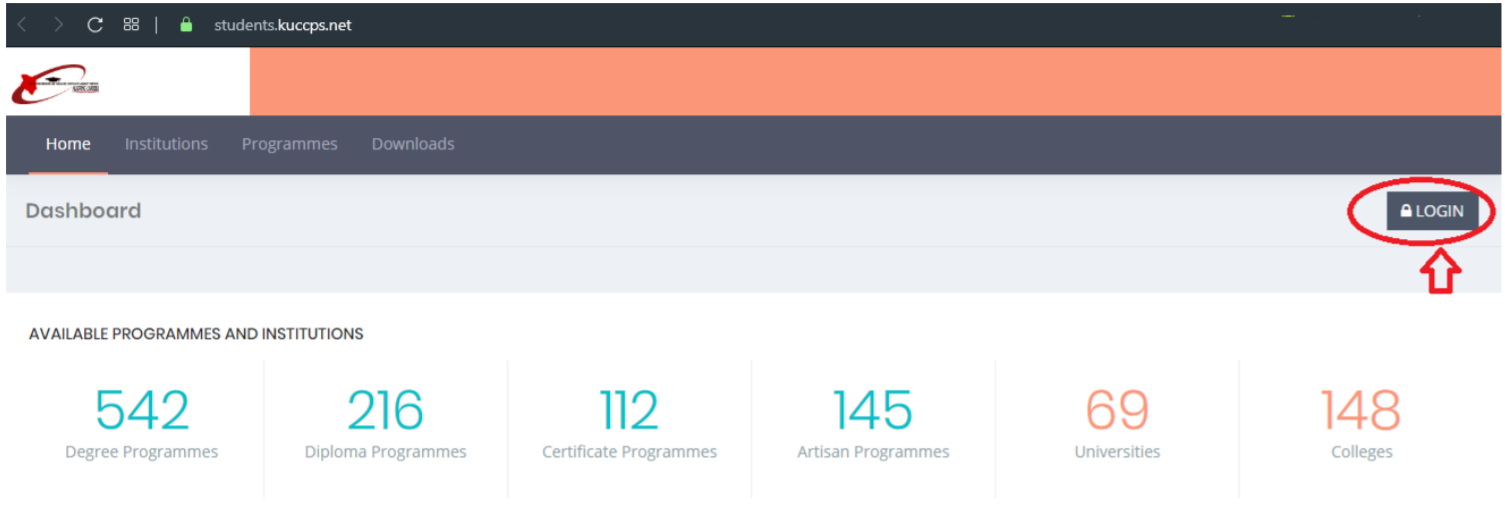This screenshot has height=509, width=1505.
Task: Click the Available Programmes and Institutions heading
Action: 196,334
